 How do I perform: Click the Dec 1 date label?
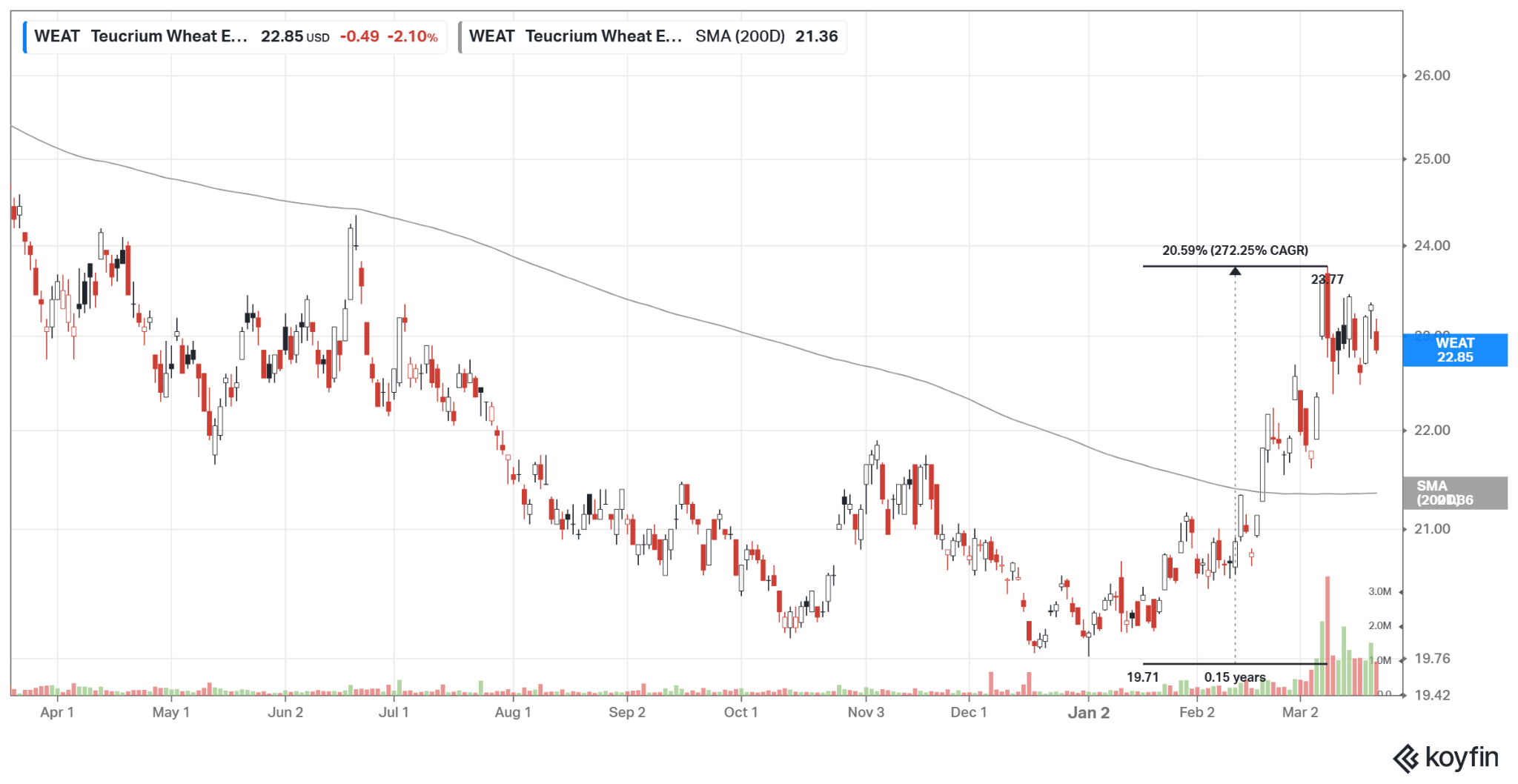coord(969,712)
